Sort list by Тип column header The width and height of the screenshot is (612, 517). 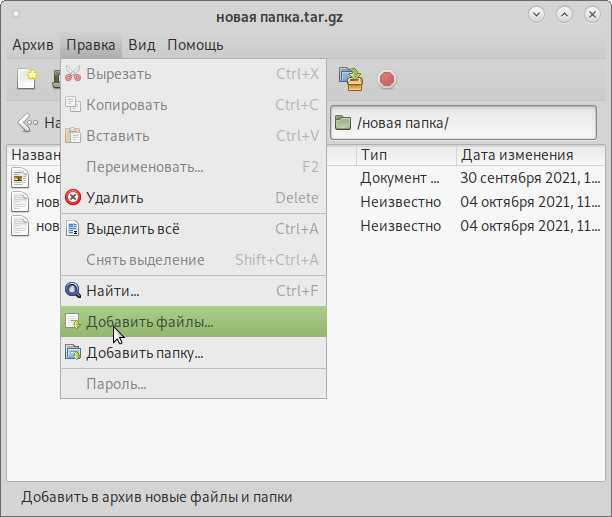tap(405, 155)
